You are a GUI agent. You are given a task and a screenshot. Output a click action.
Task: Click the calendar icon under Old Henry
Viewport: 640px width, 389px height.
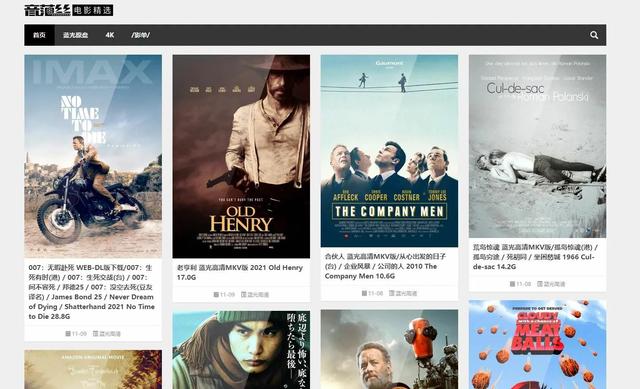pos(216,294)
